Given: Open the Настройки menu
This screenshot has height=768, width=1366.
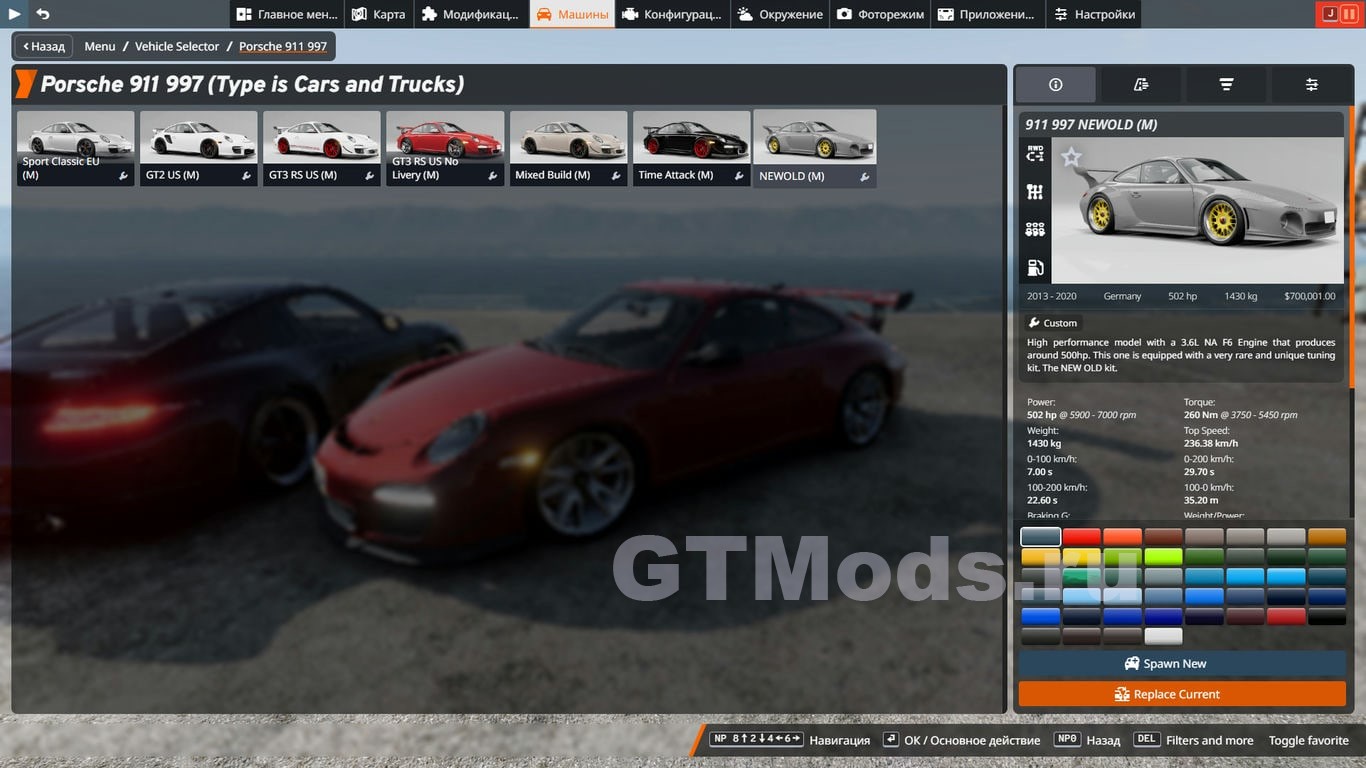Looking at the screenshot, I should point(1093,14).
